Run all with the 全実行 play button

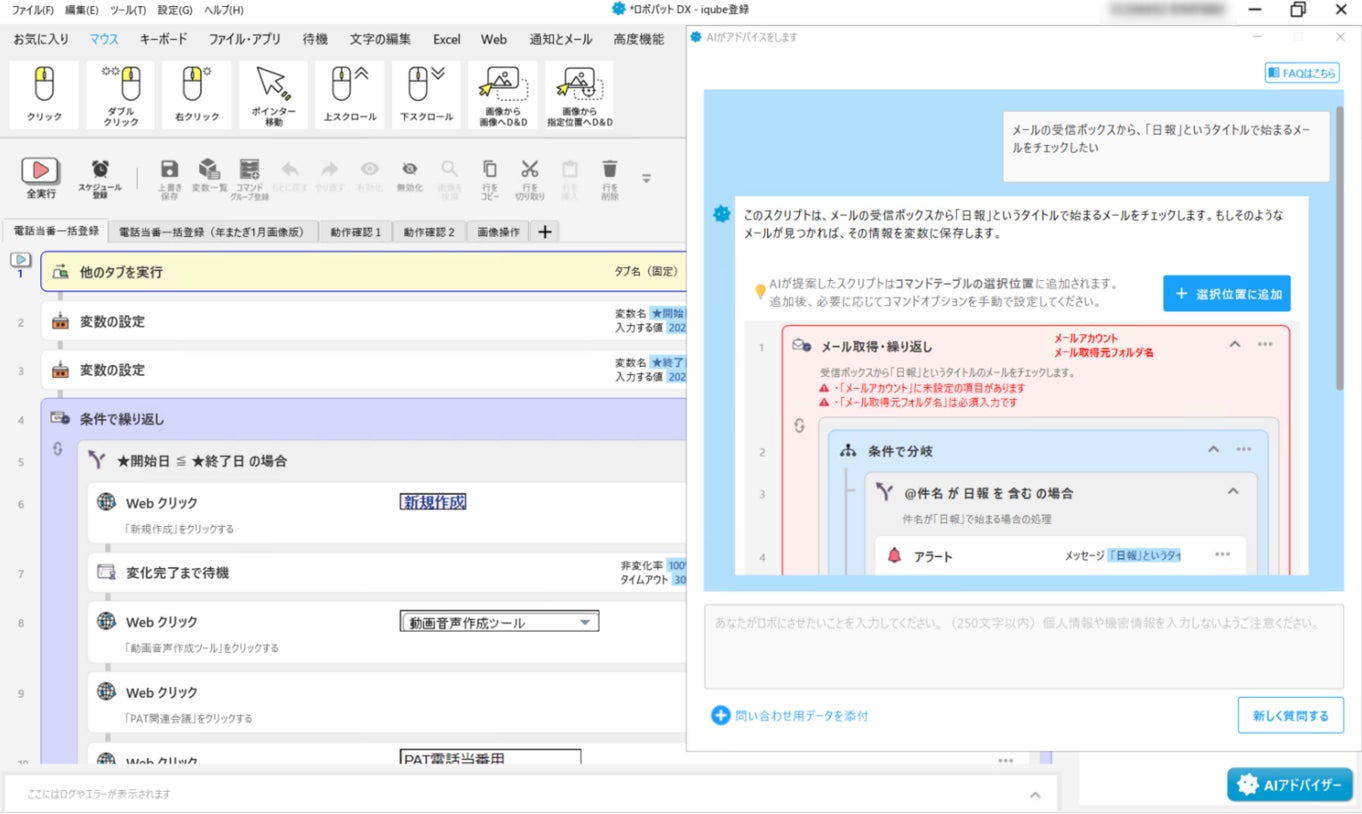tap(41, 178)
